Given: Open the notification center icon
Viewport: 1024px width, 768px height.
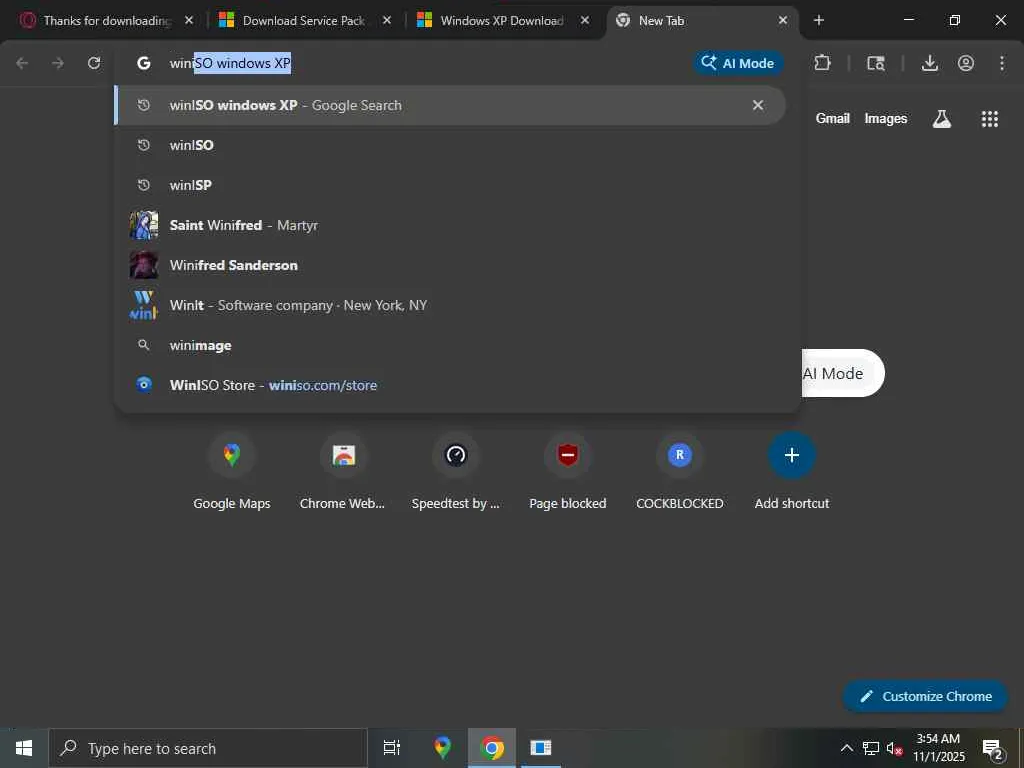Looking at the screenshot, I should tap(992, 748).
